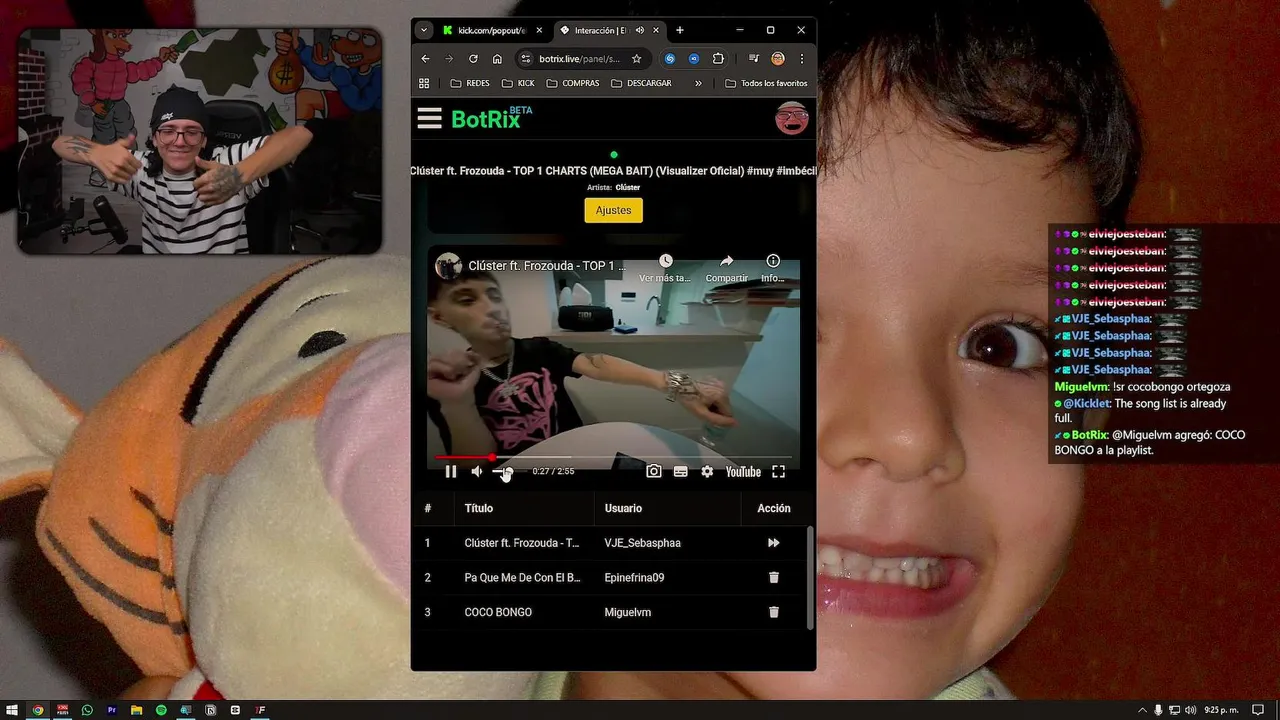
Task: Bookmark this page with the star
Action: (636, 59)
